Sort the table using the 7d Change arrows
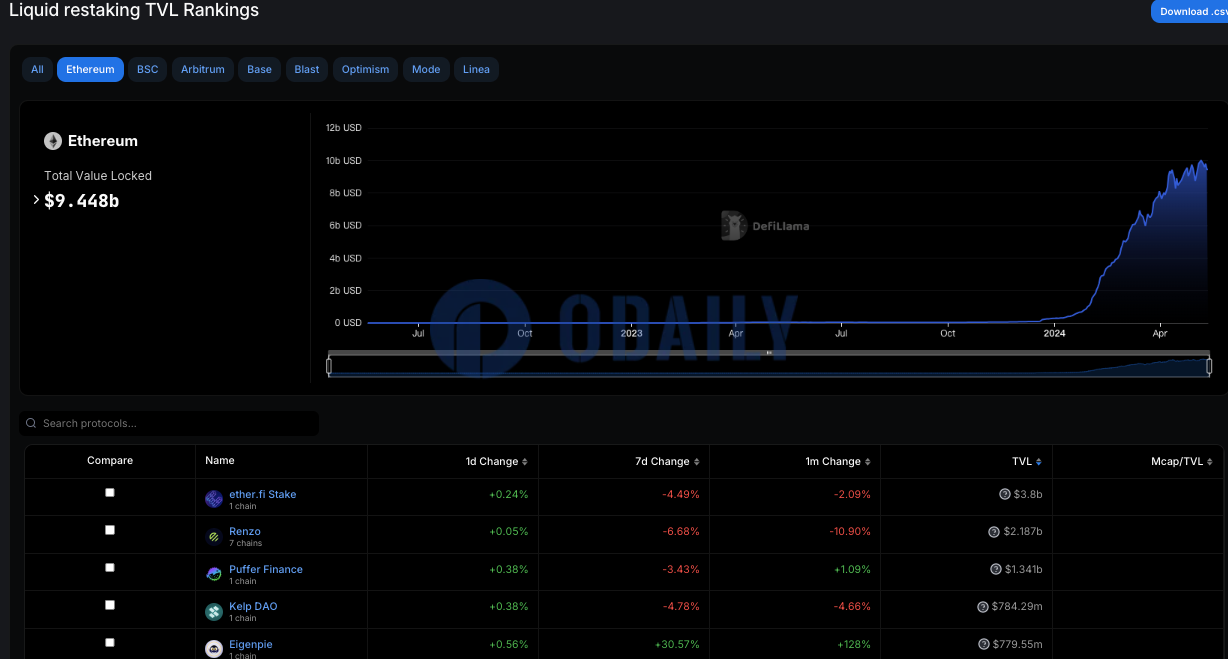This screenshot has height=659, width=1228. pos(697,462)
